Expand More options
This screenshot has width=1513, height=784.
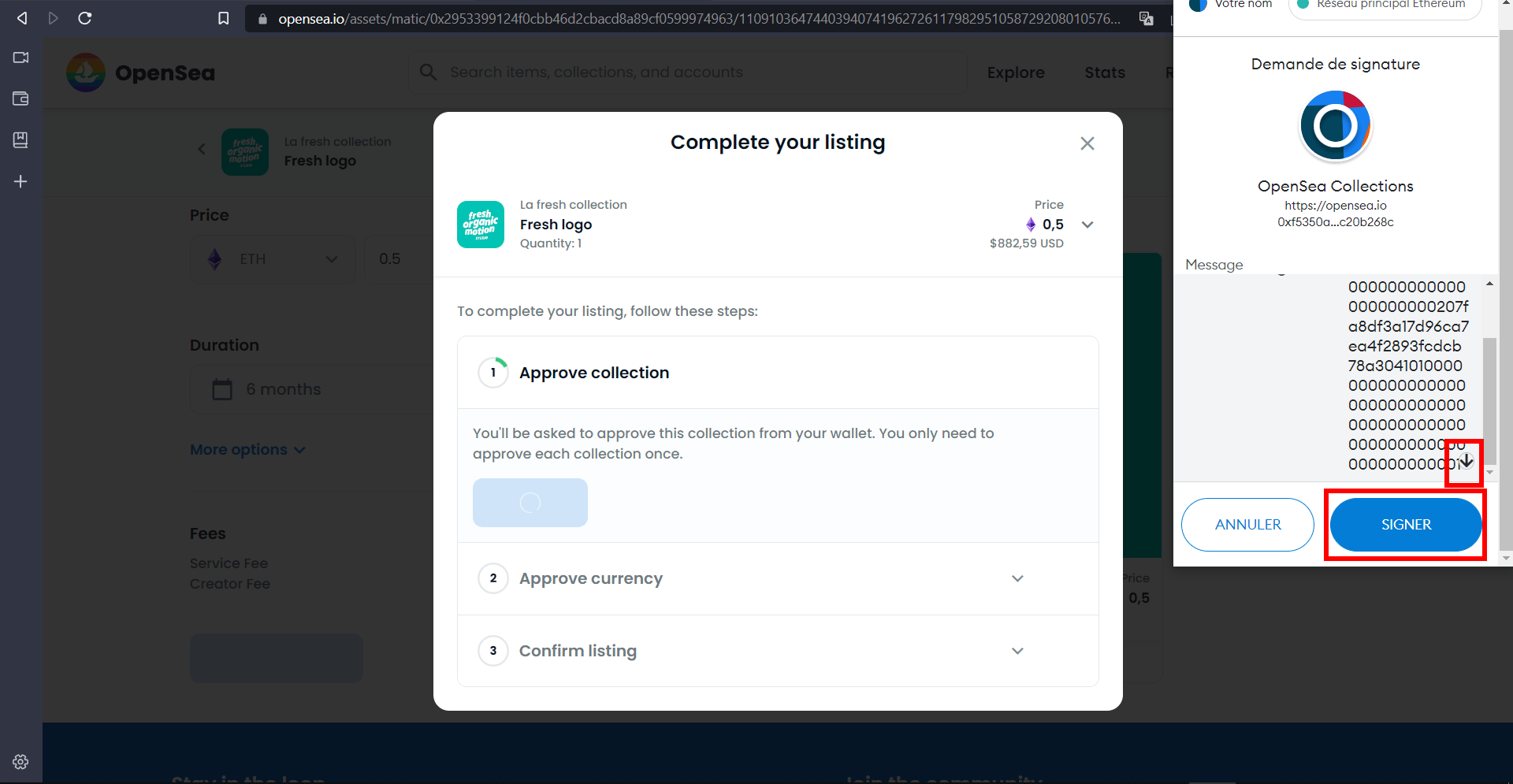point(247,450)
